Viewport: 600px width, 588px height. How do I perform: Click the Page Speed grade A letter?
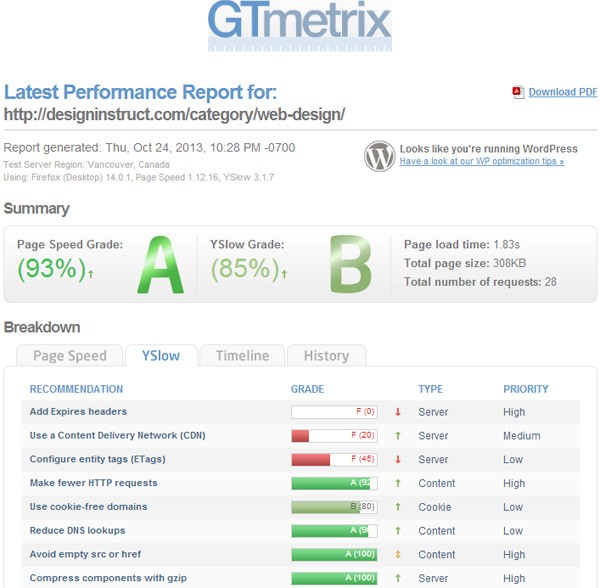pos(161,264)
